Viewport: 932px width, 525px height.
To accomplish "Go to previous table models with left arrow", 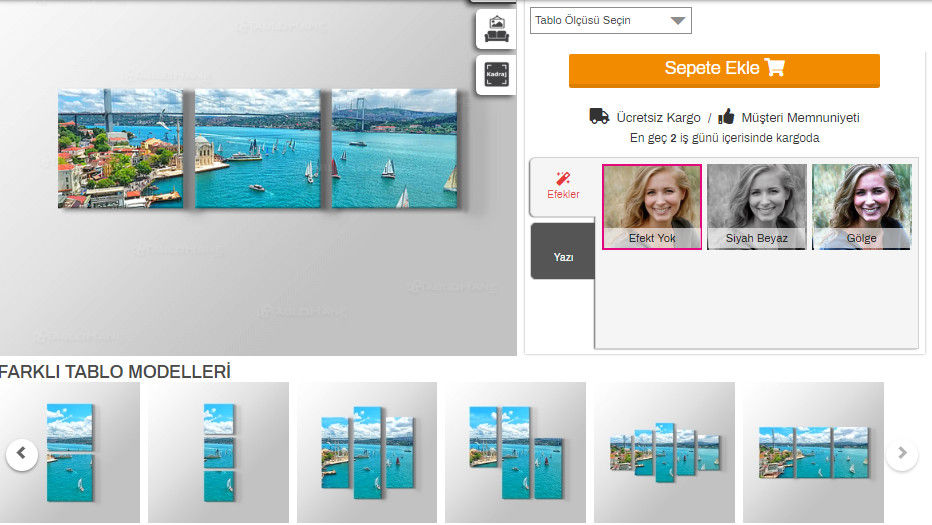I will pyautogui.click(x=22, y=454).
